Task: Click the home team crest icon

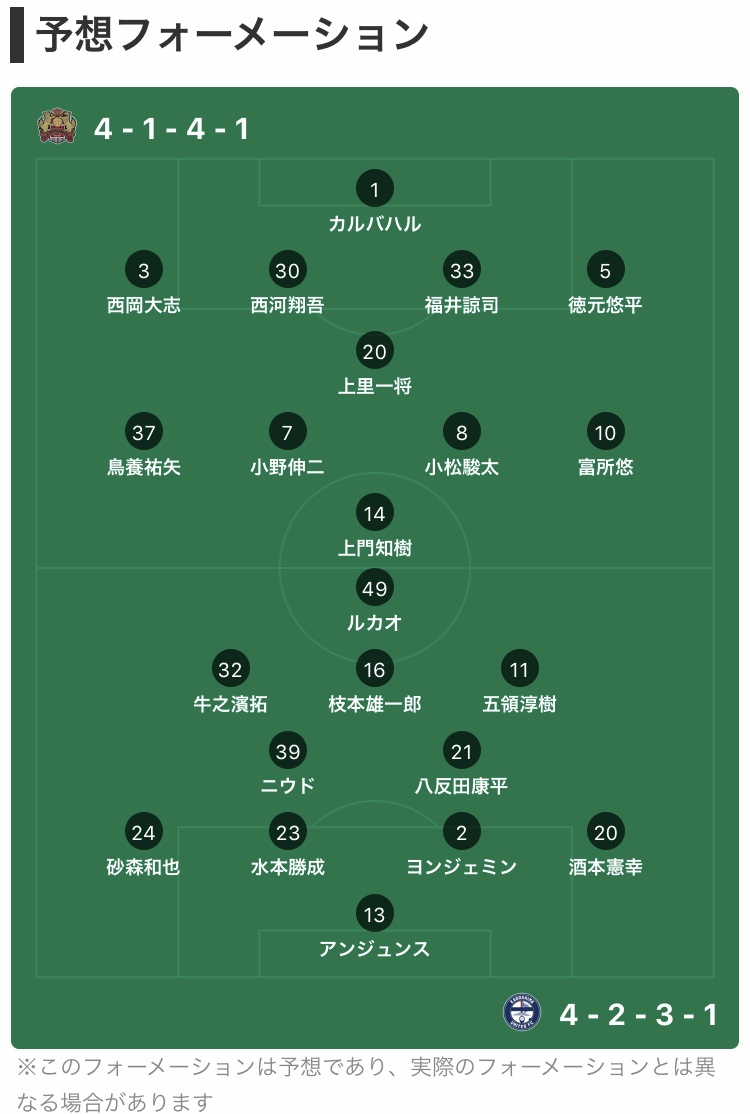Action: [x=57, y=126]
